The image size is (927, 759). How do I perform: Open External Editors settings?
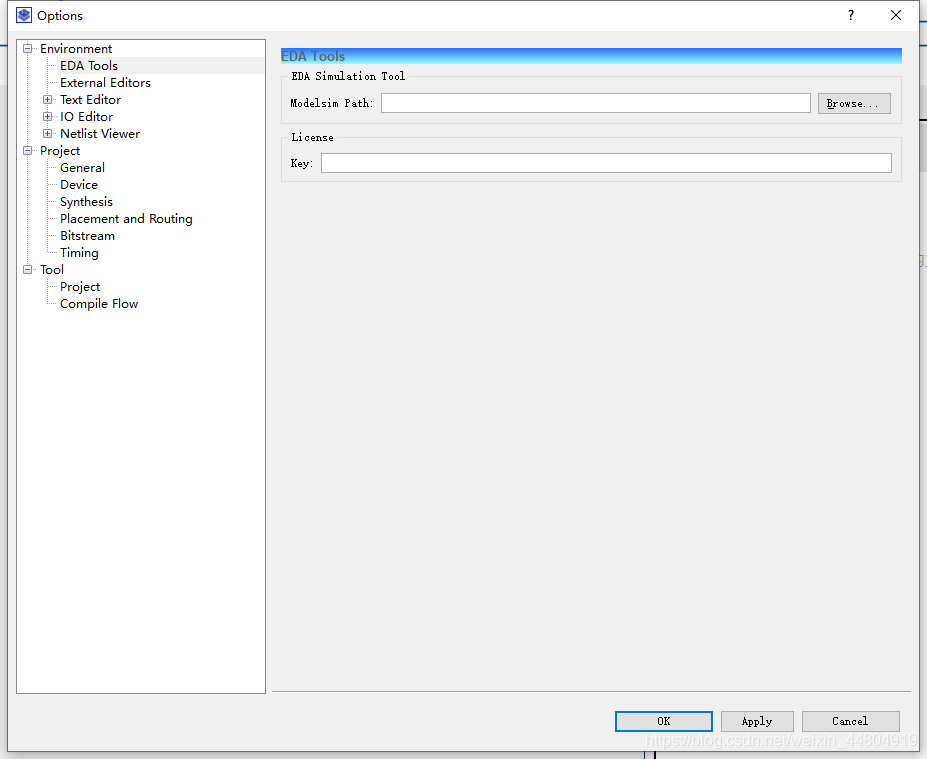click(105, 83)
